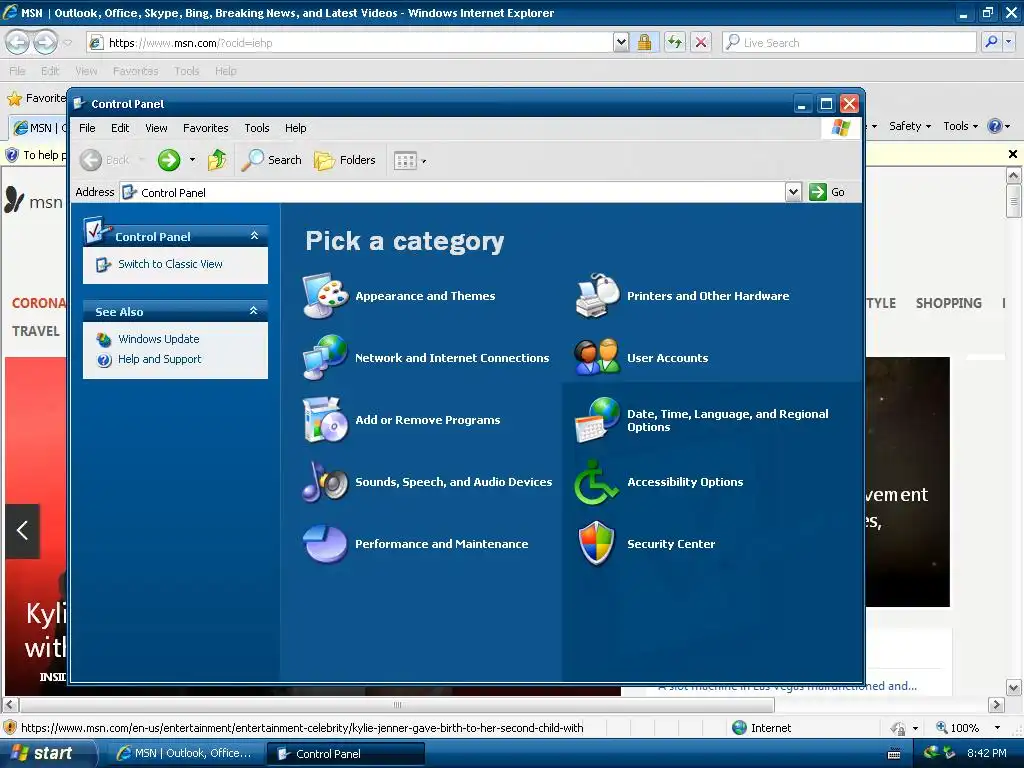Viewport: 1024px width, 768px height.
Task: Click the Windows Update link
Action: click(x=159, y=339)
